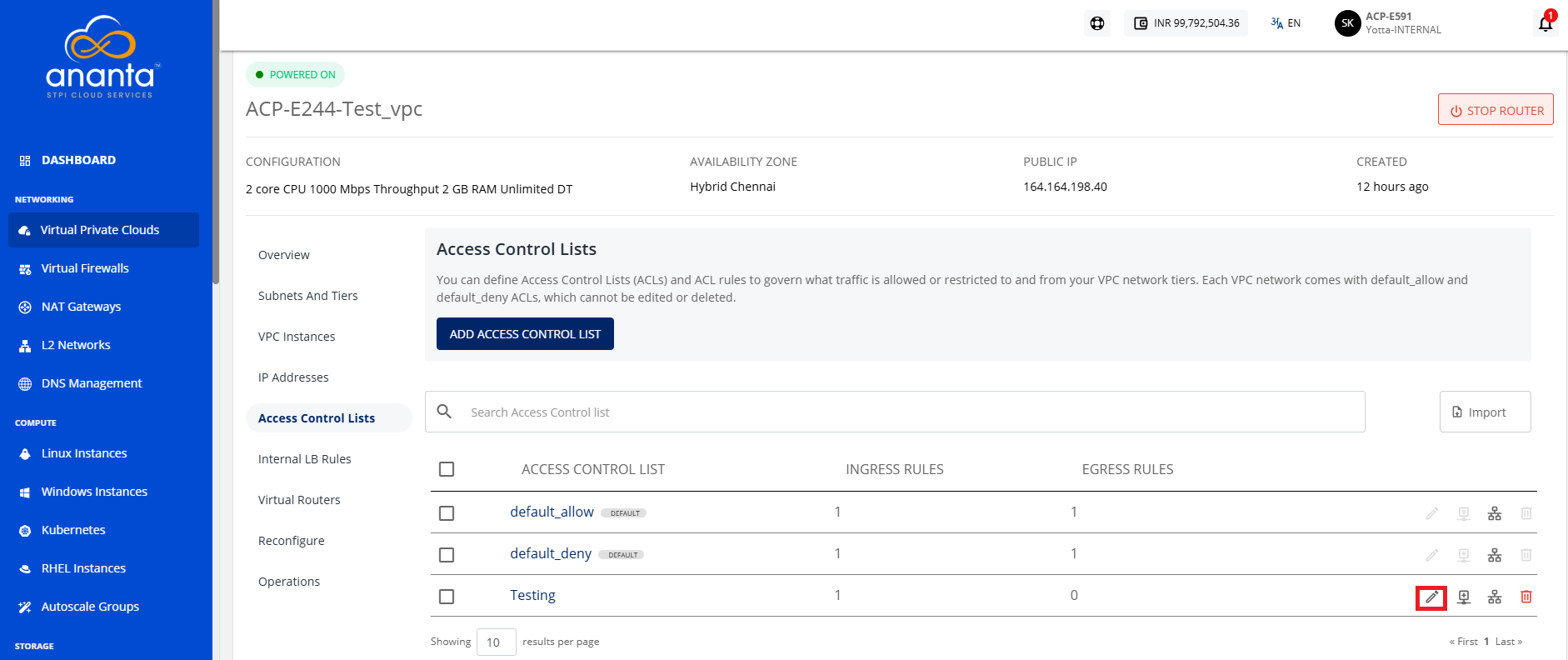Open the wallet balance INR 99,792,504.36
This screenshot has height=660, width=1568.
pyautogui.click(x=1186, y=23)
